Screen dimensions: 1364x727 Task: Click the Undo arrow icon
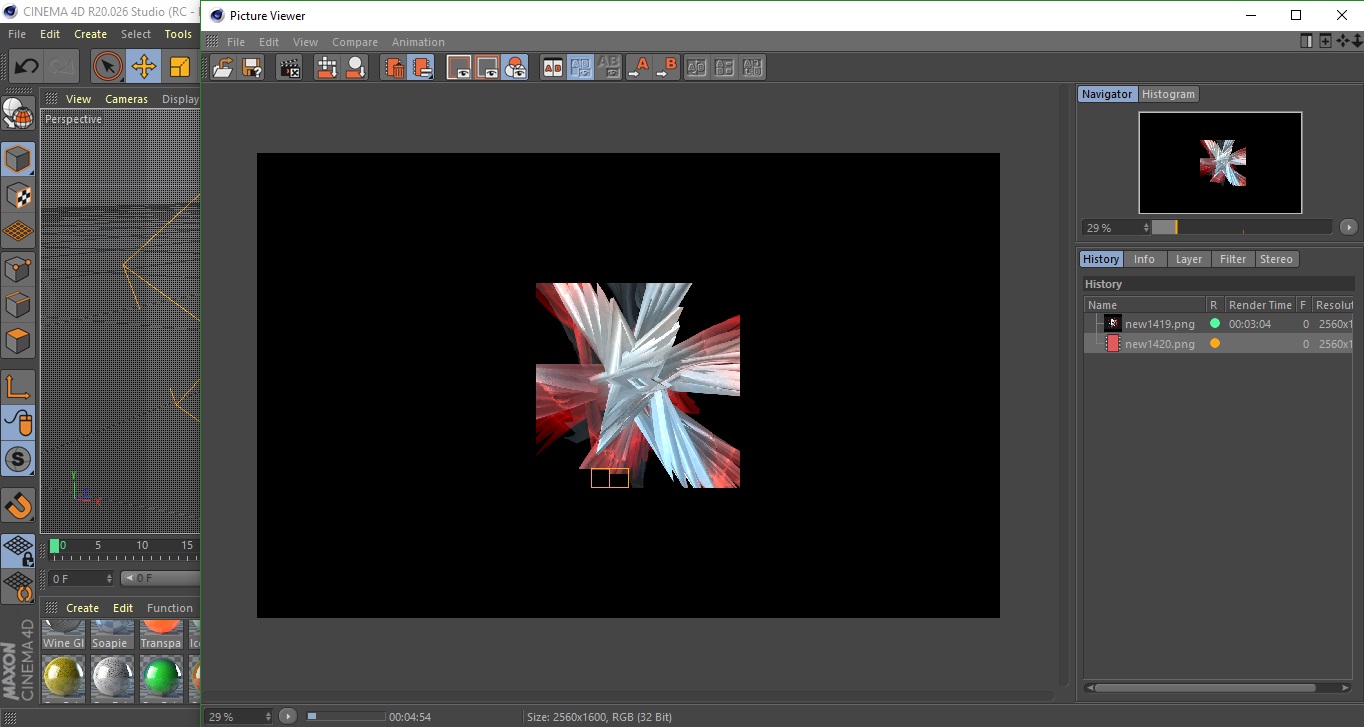pyautogui.click(x=26, y=67)
